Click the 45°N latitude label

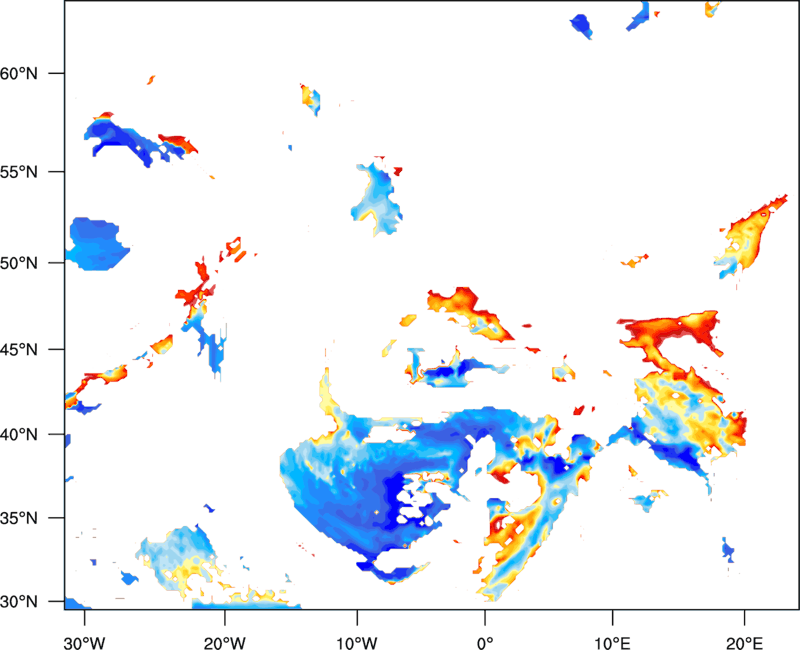point(19,349)
